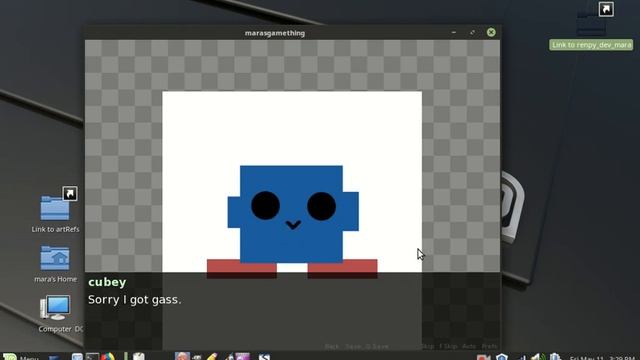Open the Chrome icon in the taskbar
The height and width of the screenshot is (360, 640).
108,357
